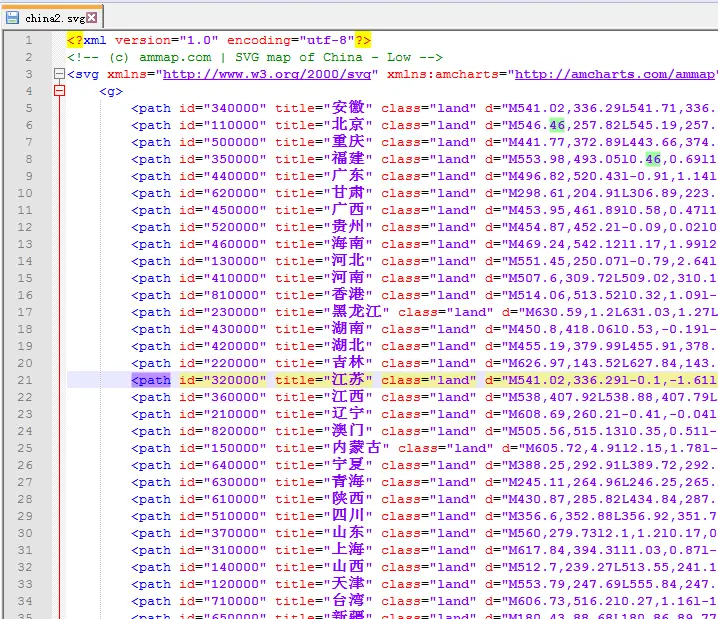The height and width of the screenshot is (619, 718).
Task: Click the title 安徽 on line 5
Action: tap(348, 108)
